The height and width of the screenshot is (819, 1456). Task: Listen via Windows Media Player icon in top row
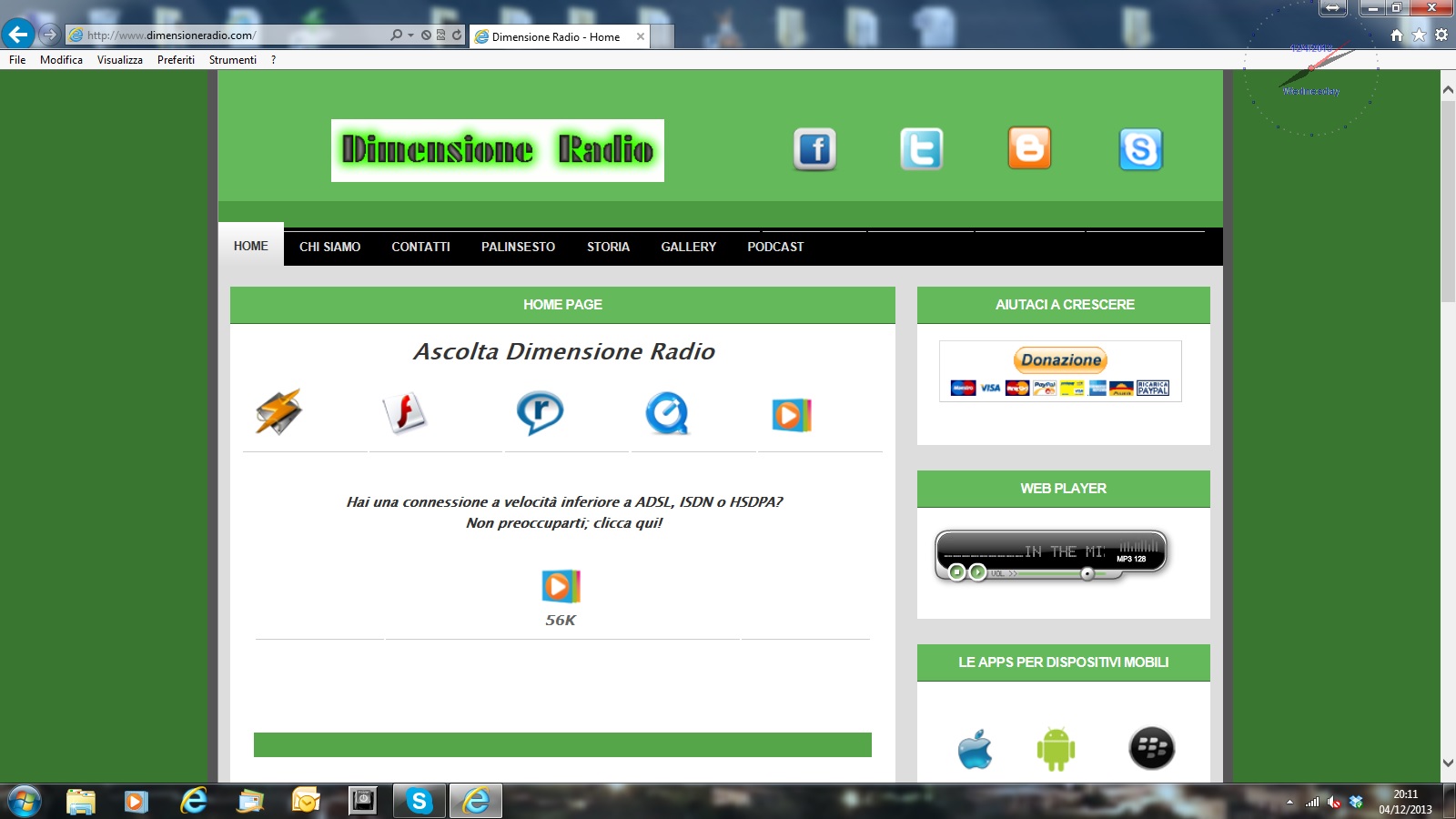[x=792, y=415]
